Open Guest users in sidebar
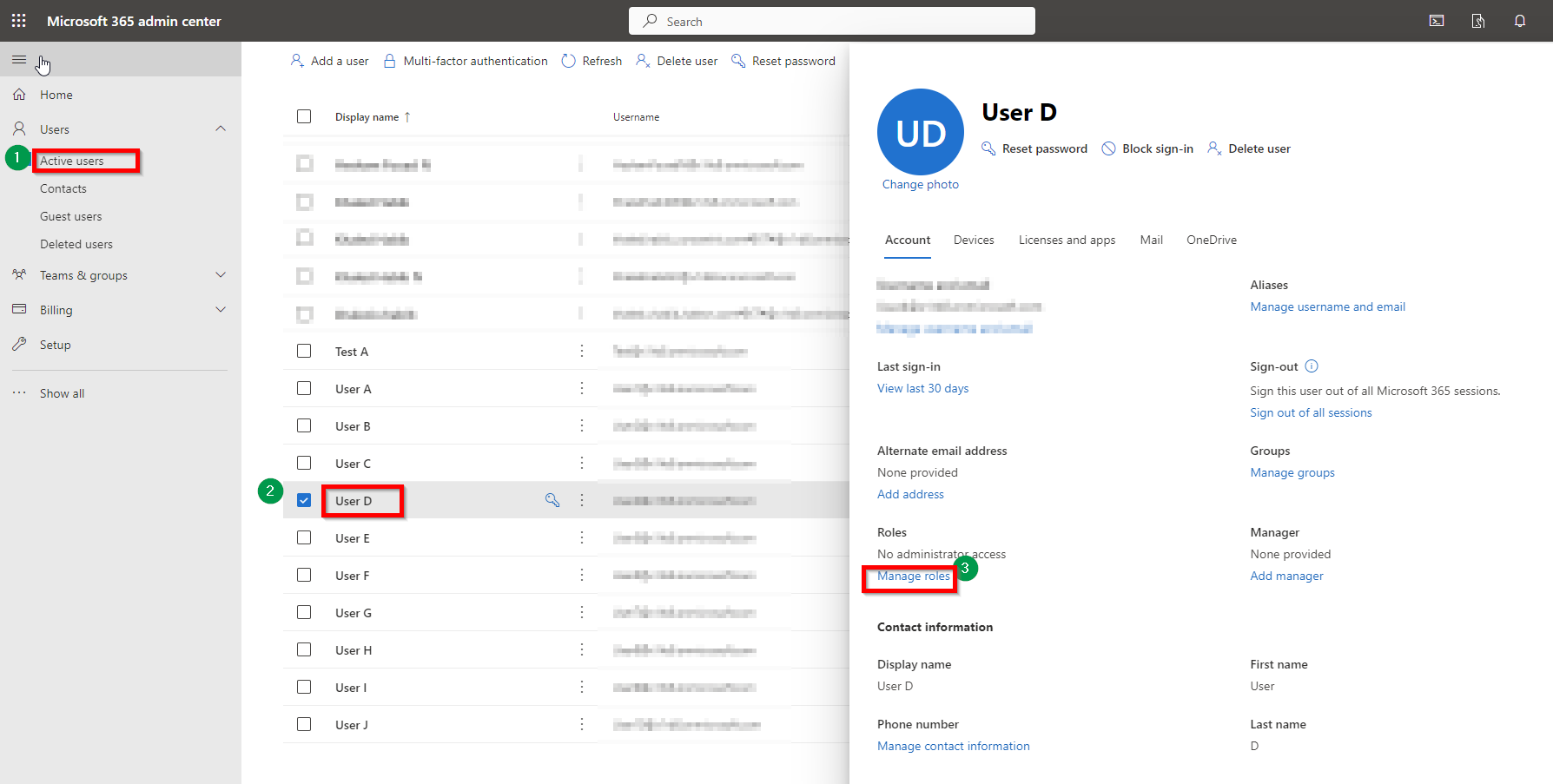The width and height of the screenshot is (1553, 784). [x=71, y=216]
